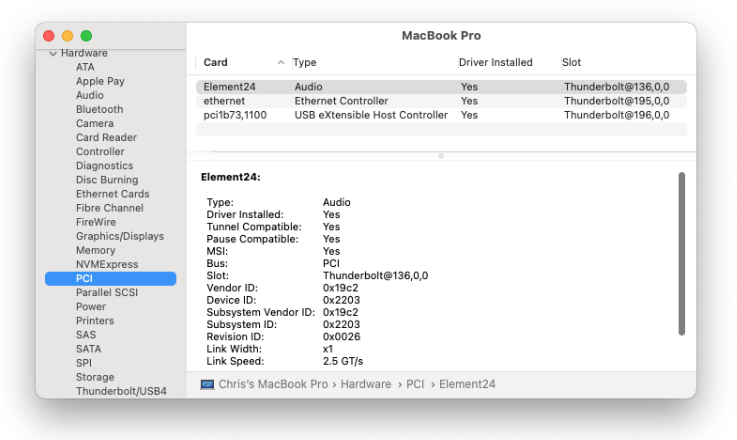Open FireWire section

point(96,222)
